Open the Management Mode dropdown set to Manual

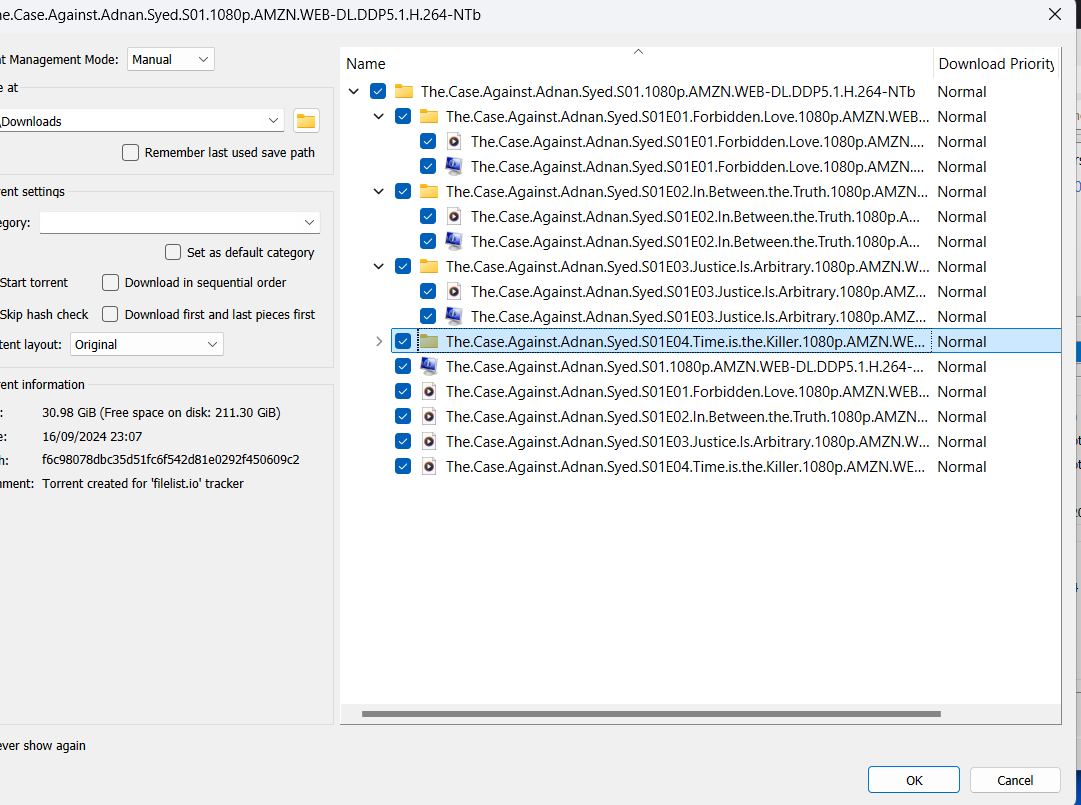tap(171, 60)
